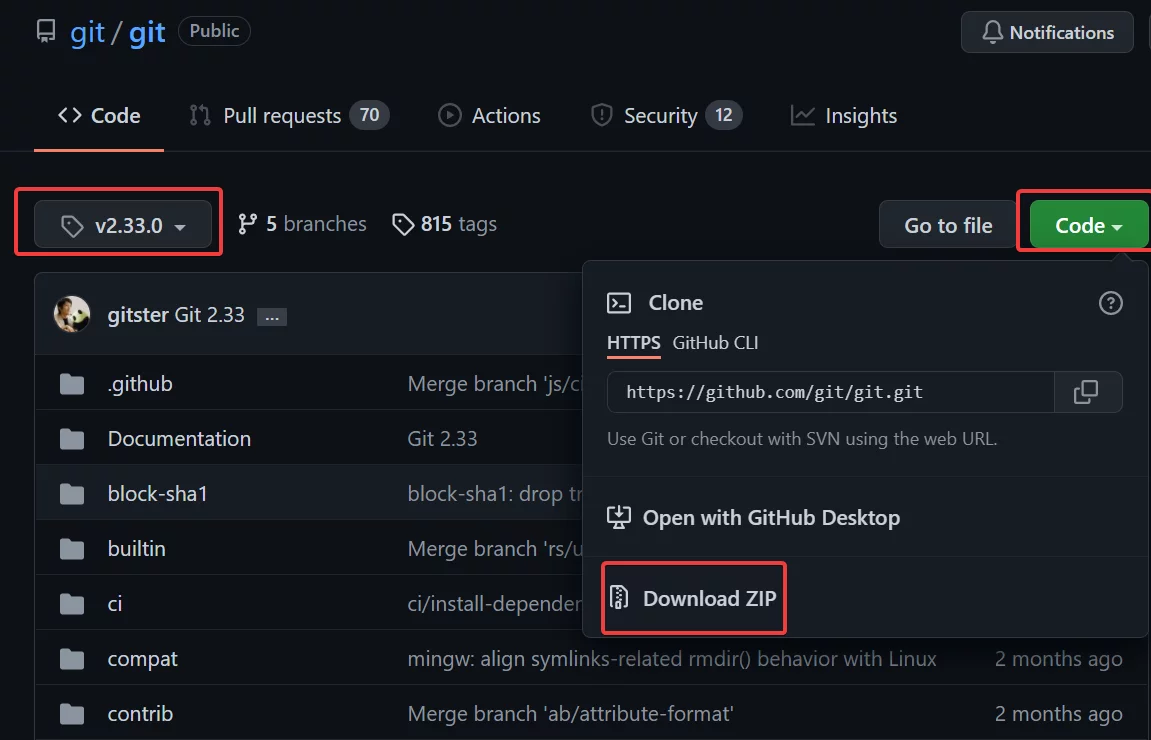Click the folder icon next to builtin
The width and height of the screenshot is (1151, 740).
coord(72,549)
